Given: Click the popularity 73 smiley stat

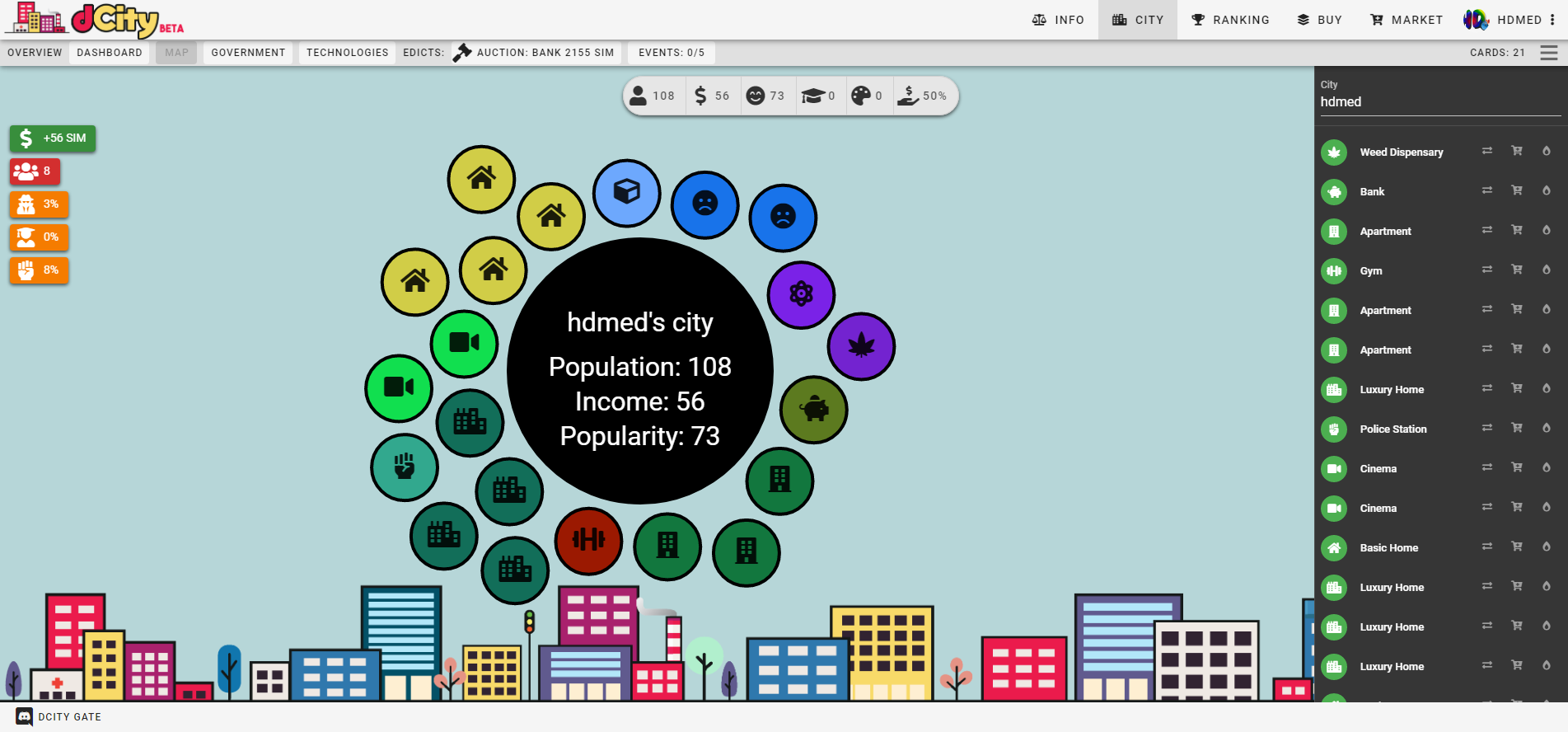Looking at the screenshot, I should click(765, 96).
